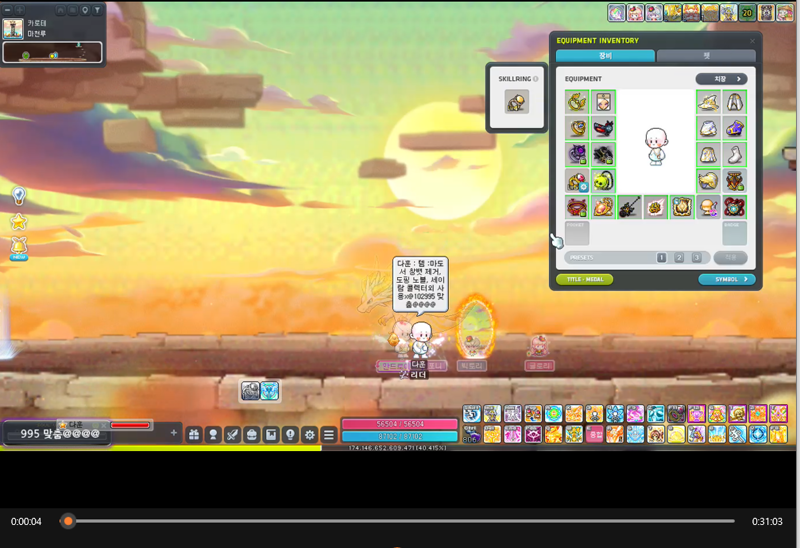Click the bell NEW notification icon

(x=19, y=248)
